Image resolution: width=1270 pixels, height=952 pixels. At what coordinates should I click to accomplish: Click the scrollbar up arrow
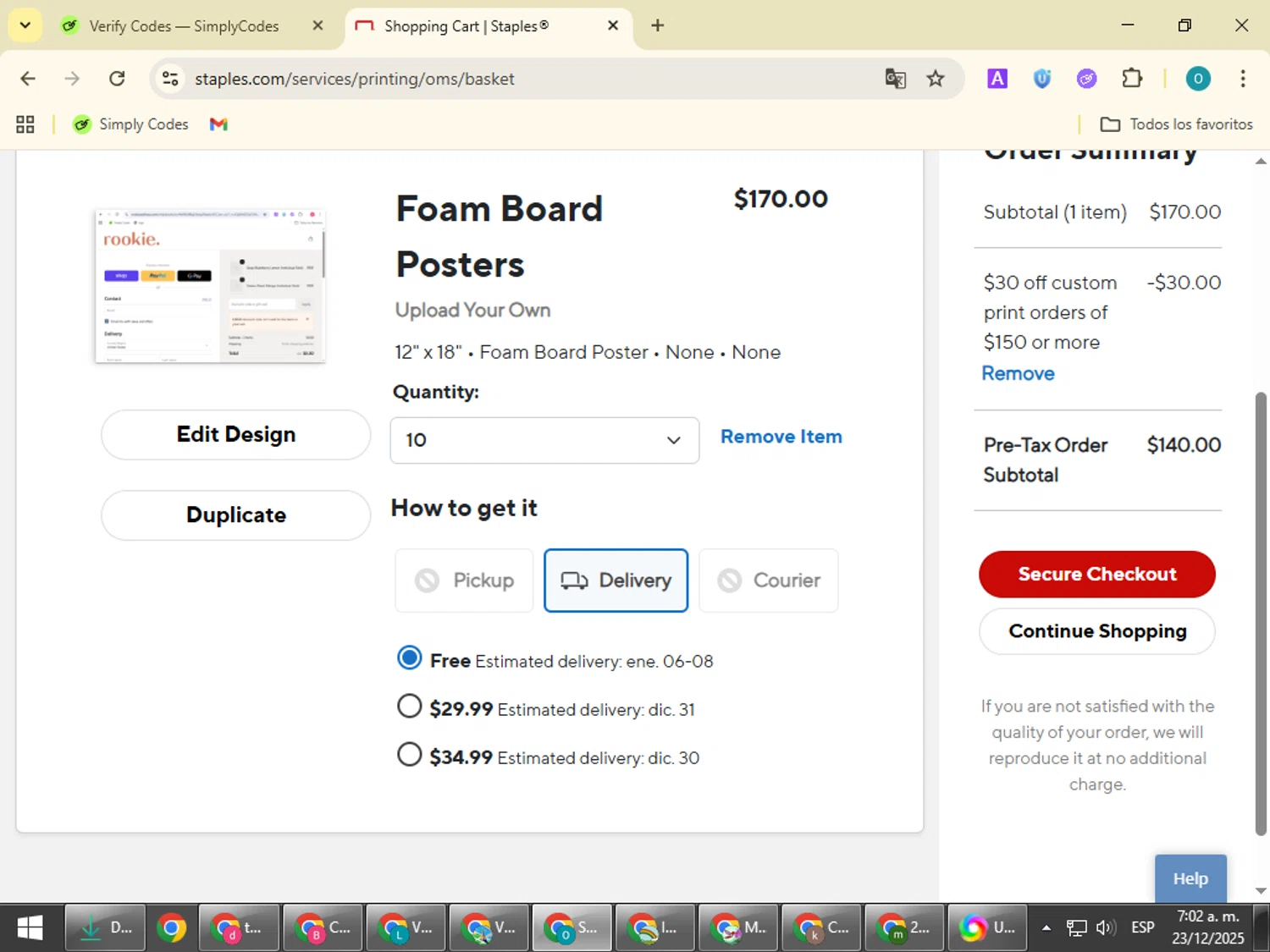[1261, 161]
